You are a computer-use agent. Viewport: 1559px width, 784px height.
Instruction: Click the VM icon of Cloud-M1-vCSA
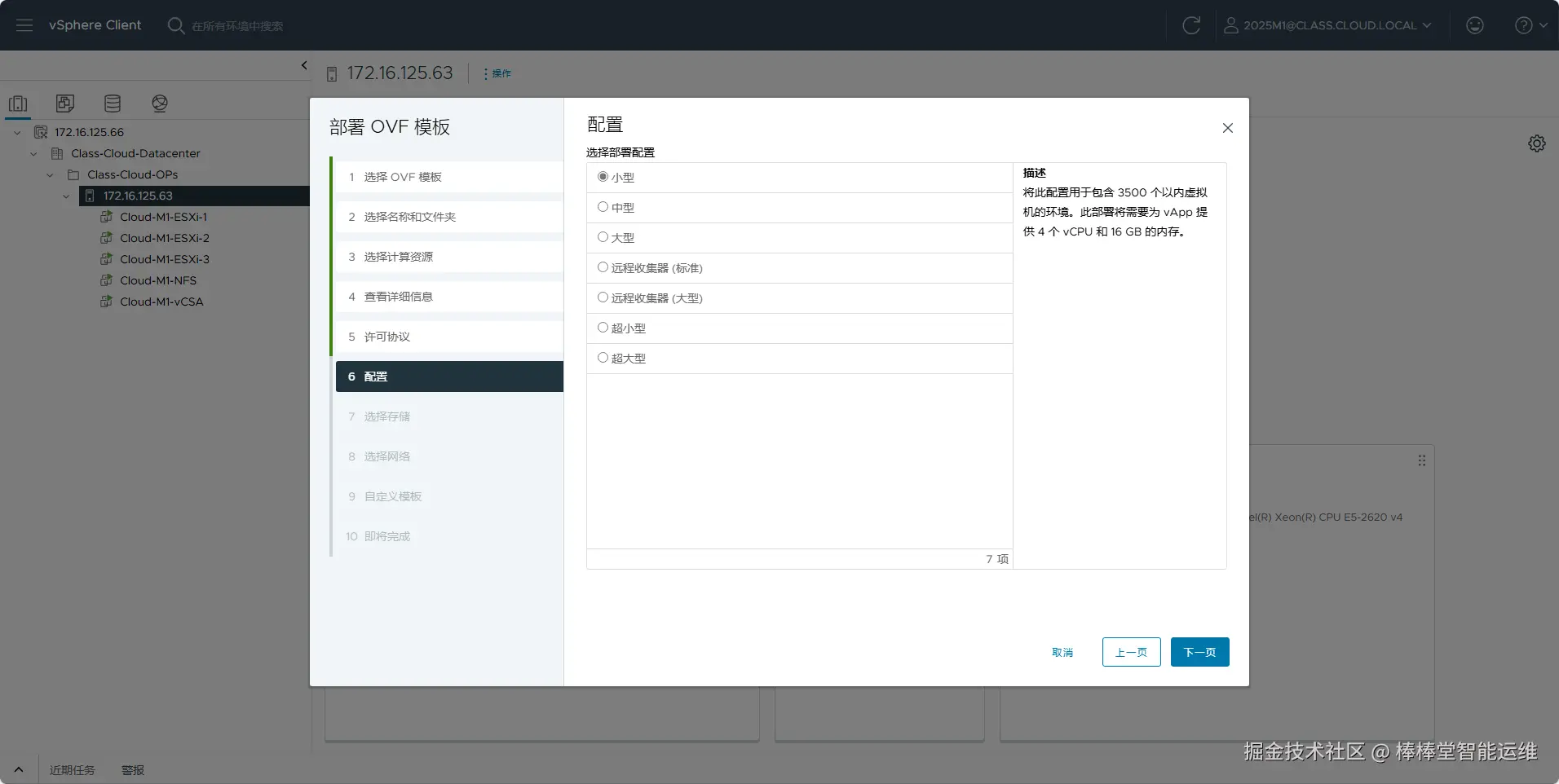pos(106,302)
